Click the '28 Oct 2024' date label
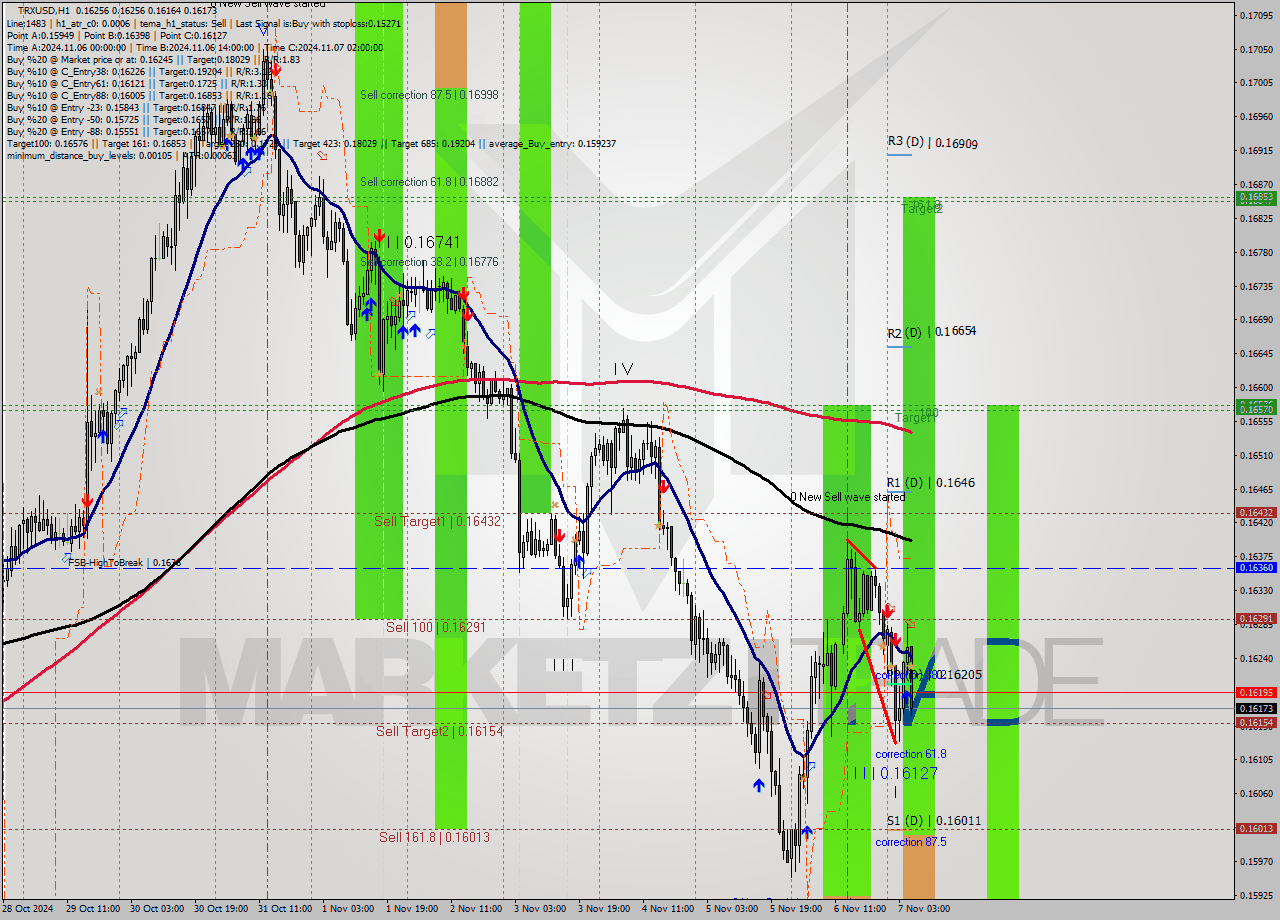The image size is (1280, 920). pyautogui.click(x=28, y=909)
